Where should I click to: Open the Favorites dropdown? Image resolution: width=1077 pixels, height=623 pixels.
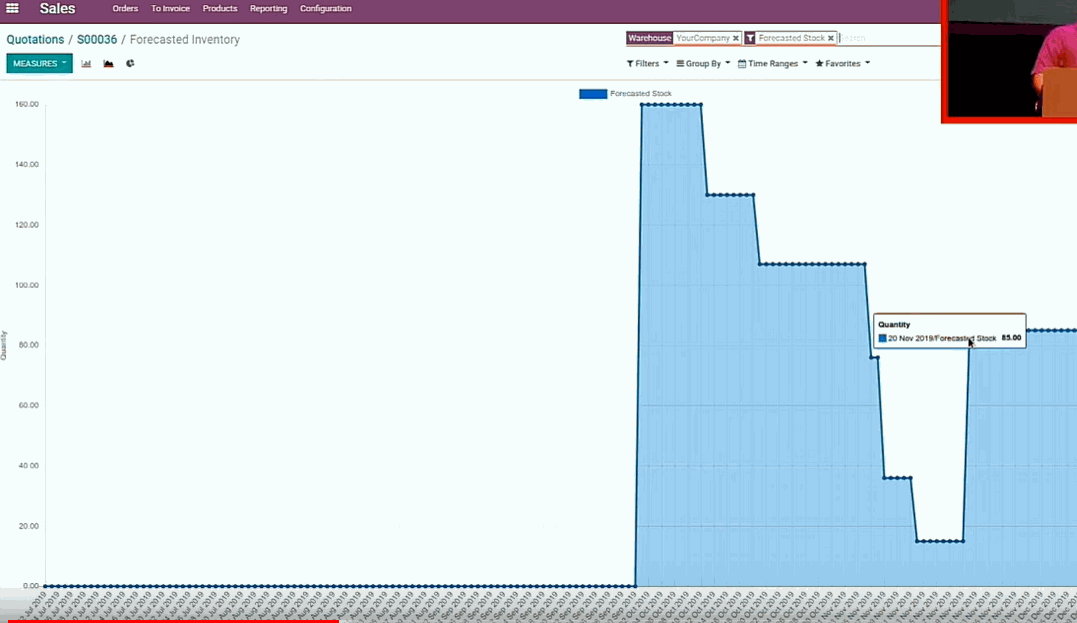coord(842,64)
